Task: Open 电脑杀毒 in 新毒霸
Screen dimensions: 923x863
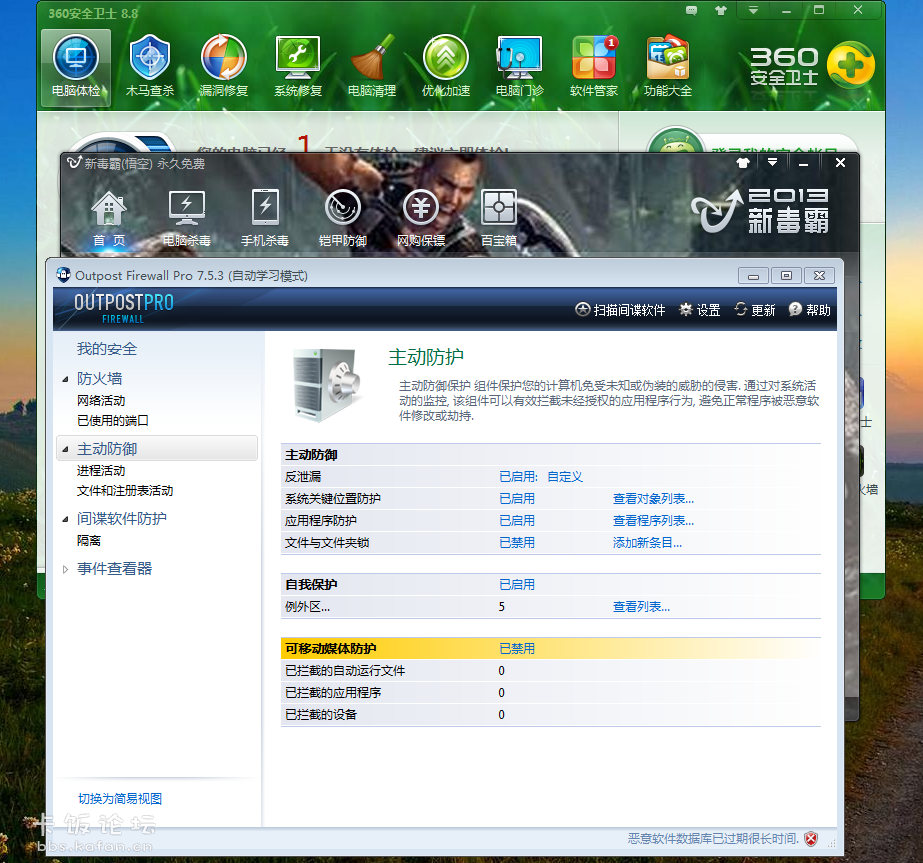Action: click(187, 219)
